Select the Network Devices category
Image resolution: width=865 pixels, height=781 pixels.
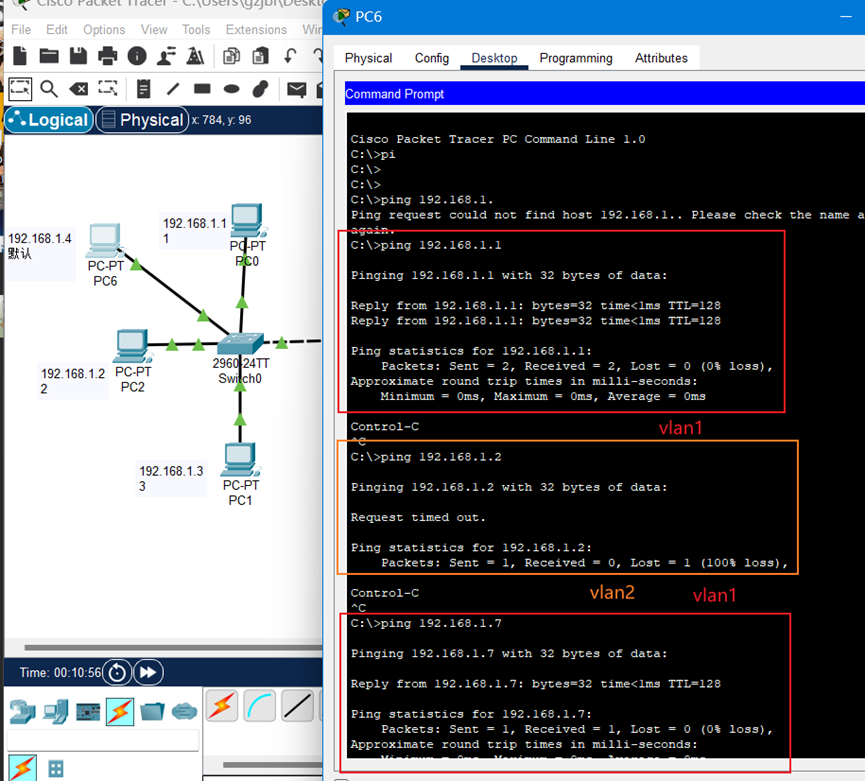click(23, 712)
